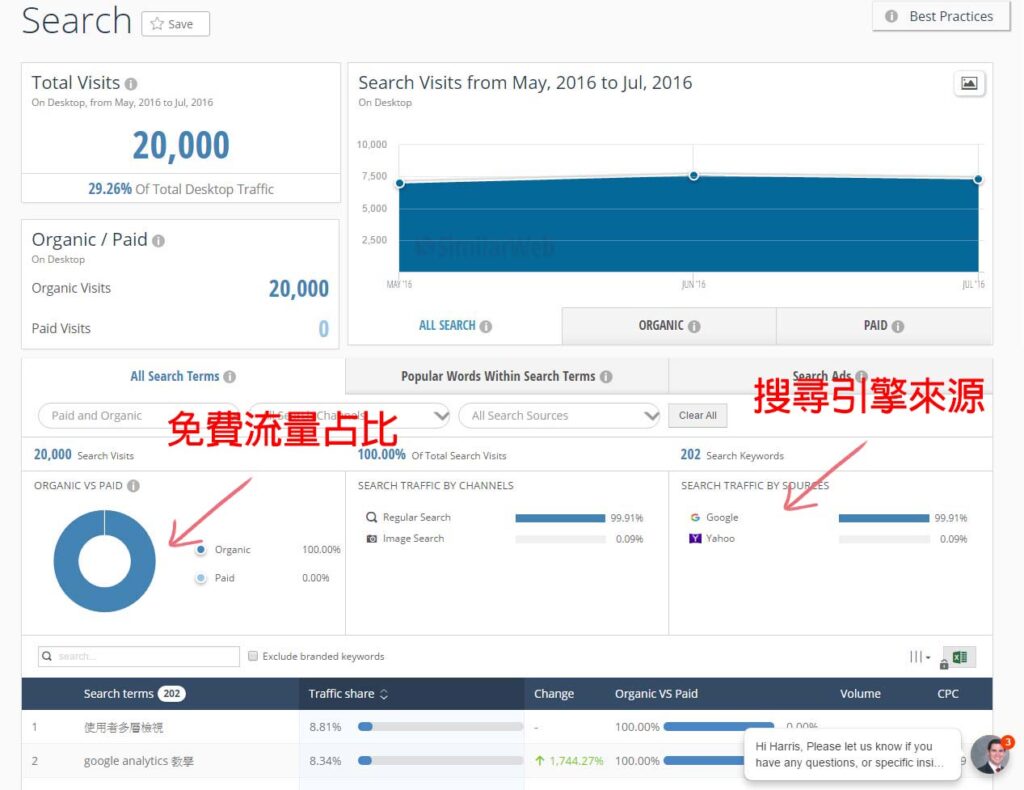The width and height of the screenshot is (1024, 790).
Task: Click the Organic VS Paid column header
Action: pyautogui.click(x=656, y=694)
